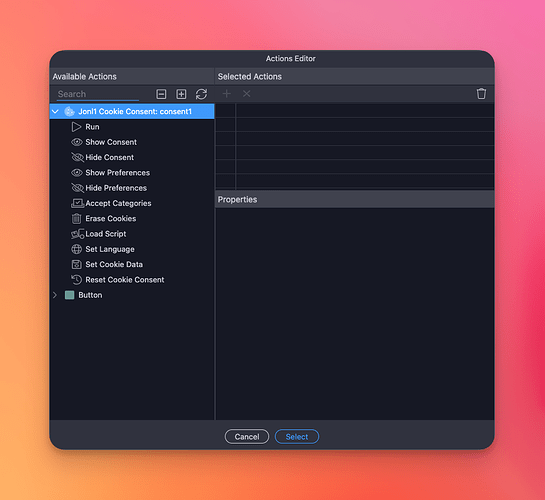
Task: Click the Search input field
Action: tap(98, 94)
